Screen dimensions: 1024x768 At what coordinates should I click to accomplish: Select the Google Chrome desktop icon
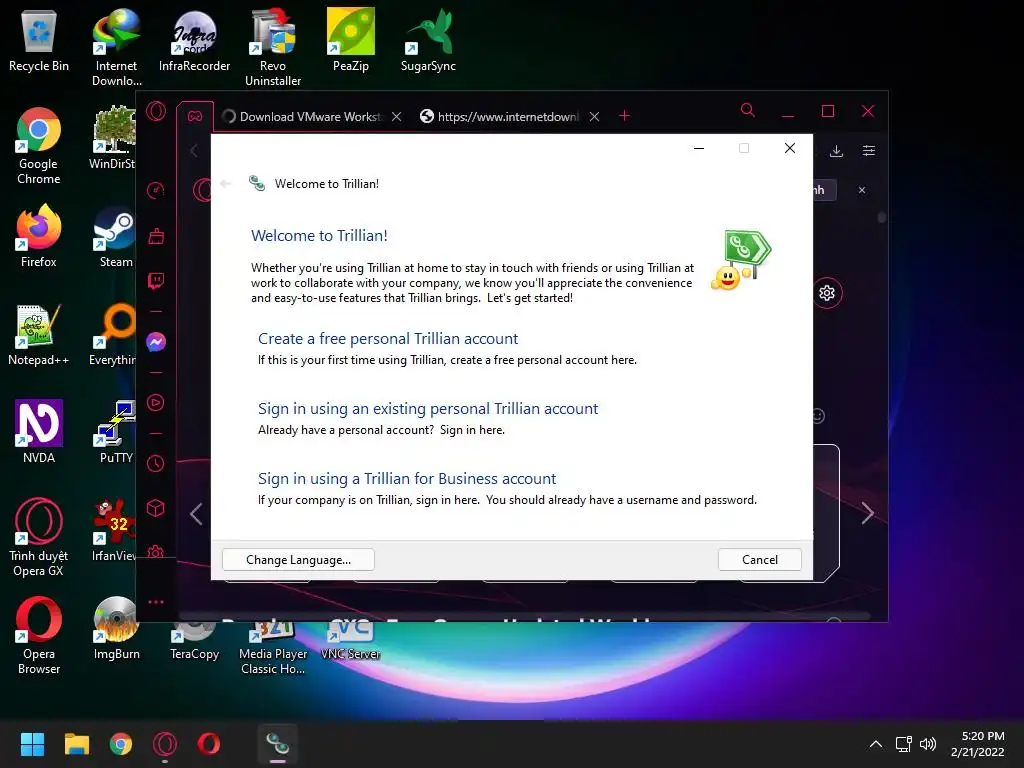(39, 146)
